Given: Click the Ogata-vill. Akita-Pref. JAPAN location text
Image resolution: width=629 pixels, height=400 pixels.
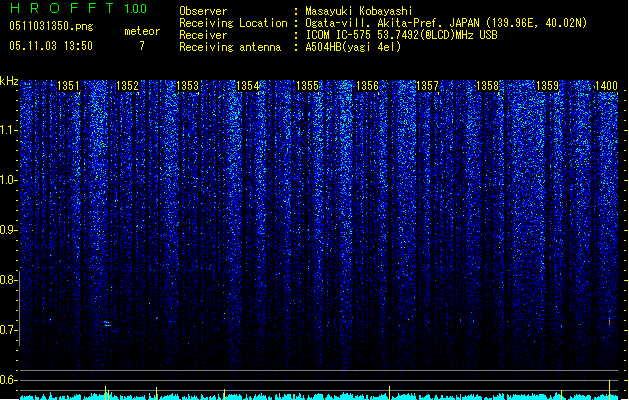Looking at the screenshot, I should click(x=446, y=23).
